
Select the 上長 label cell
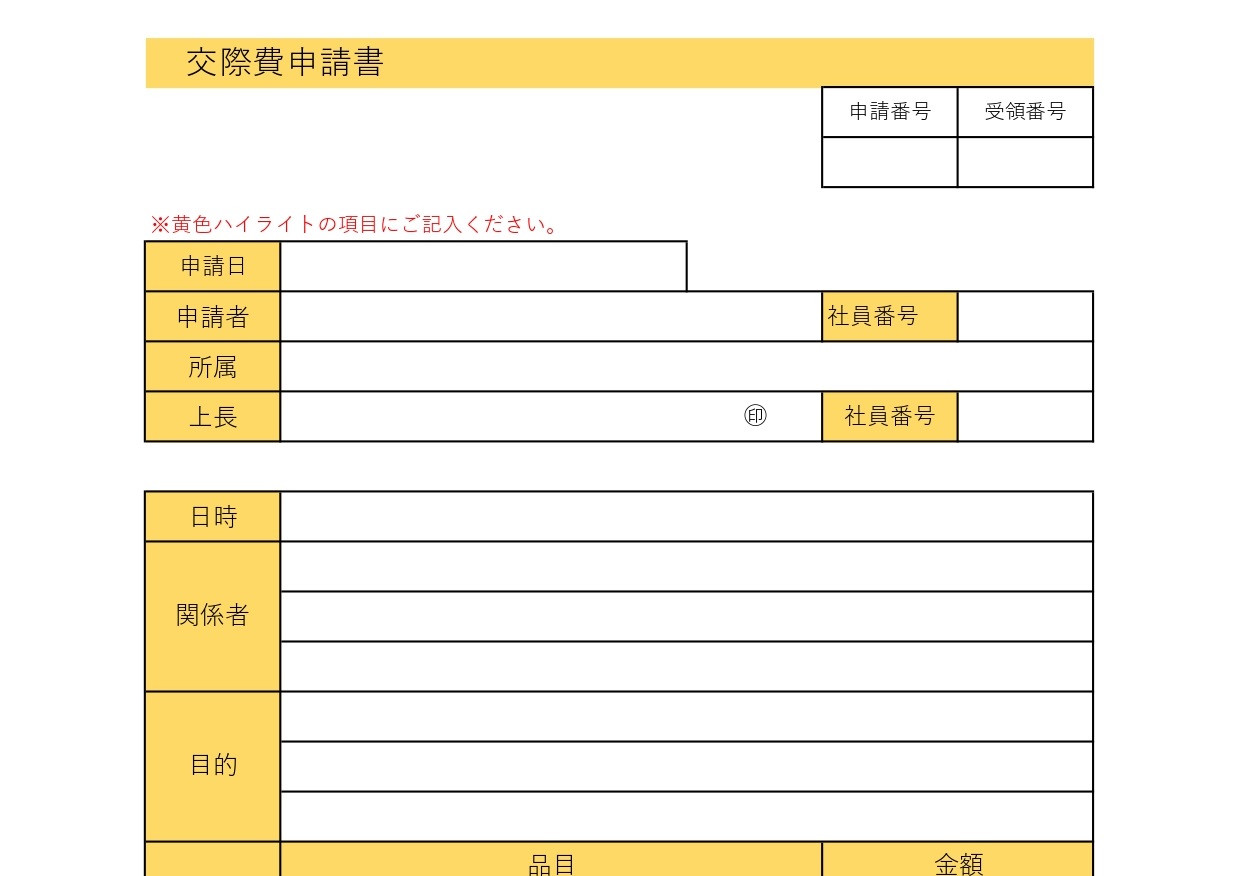click(x=212, y=416)
